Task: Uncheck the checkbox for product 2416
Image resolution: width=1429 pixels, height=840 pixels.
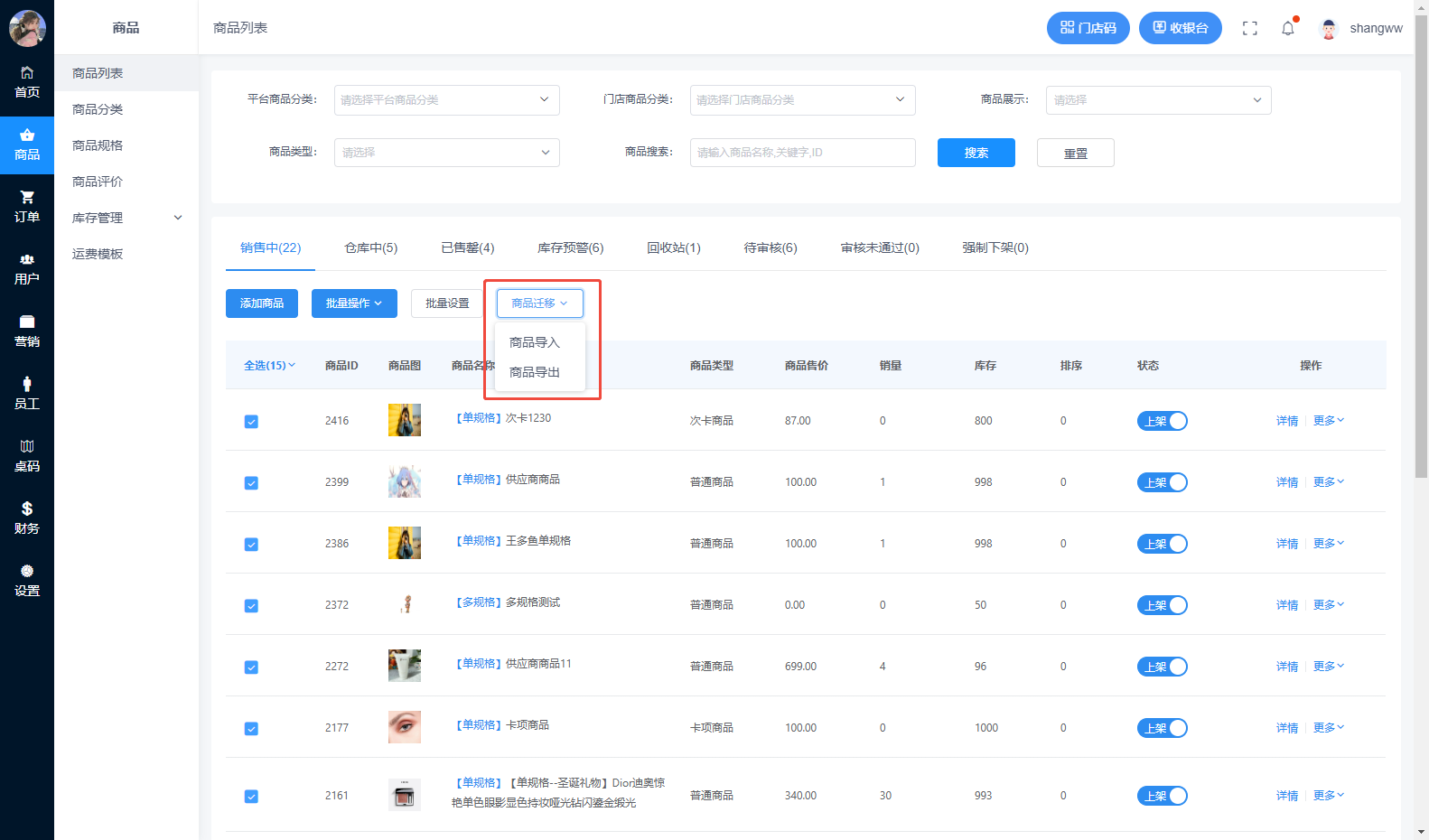Action: click(251, 422)
